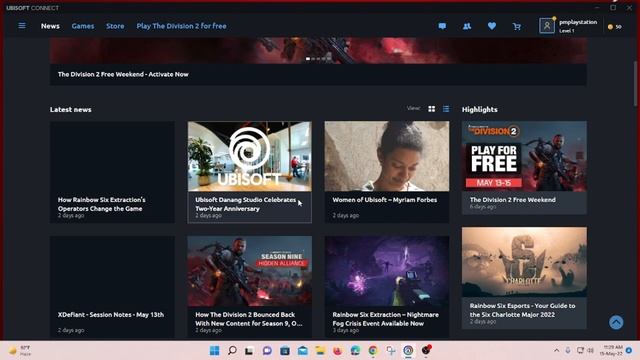Viewport: 640px width, 360px height.
Task: Open Google Chrome from the taskbar
Action: (x=373, y=350)
